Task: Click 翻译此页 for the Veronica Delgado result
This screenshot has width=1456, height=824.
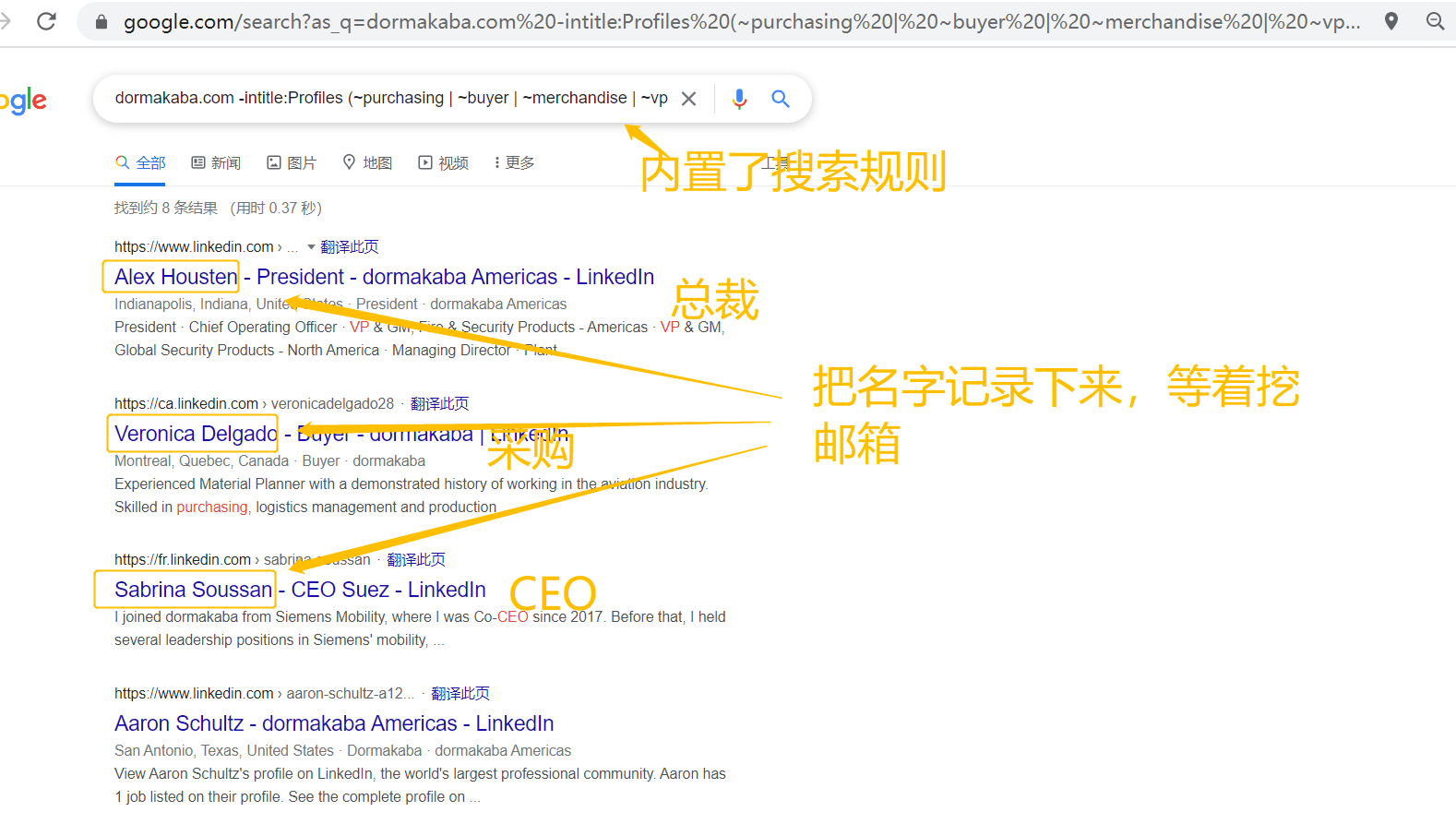Action: click(440, 404)
